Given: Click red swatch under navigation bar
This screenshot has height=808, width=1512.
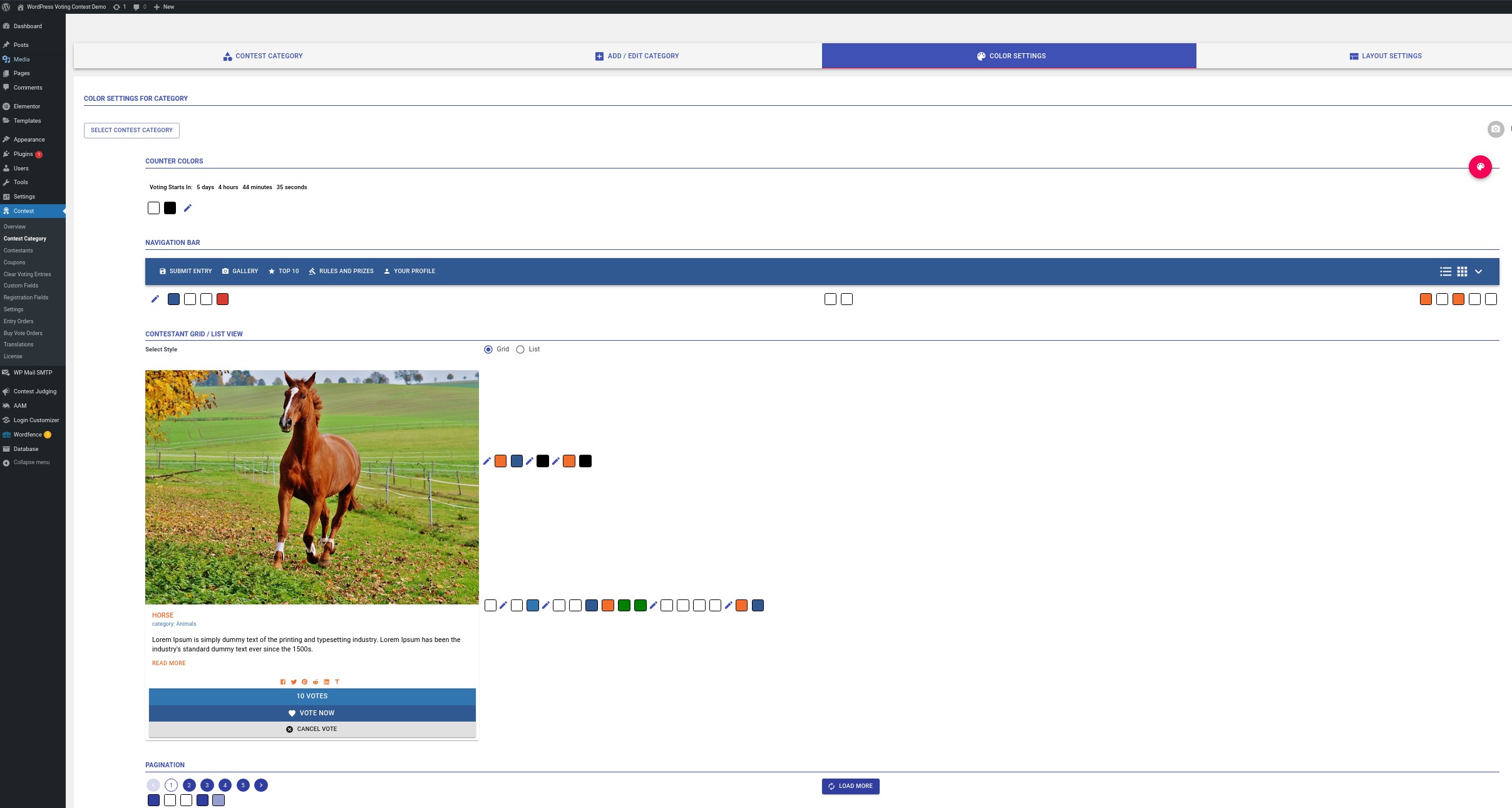Looking at the screenshot, I should (x=222, y=299).
